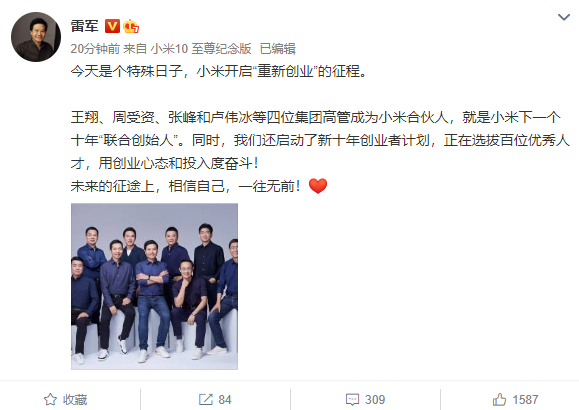Click the comment count 309
579x410 pixels.
point(375,400)
